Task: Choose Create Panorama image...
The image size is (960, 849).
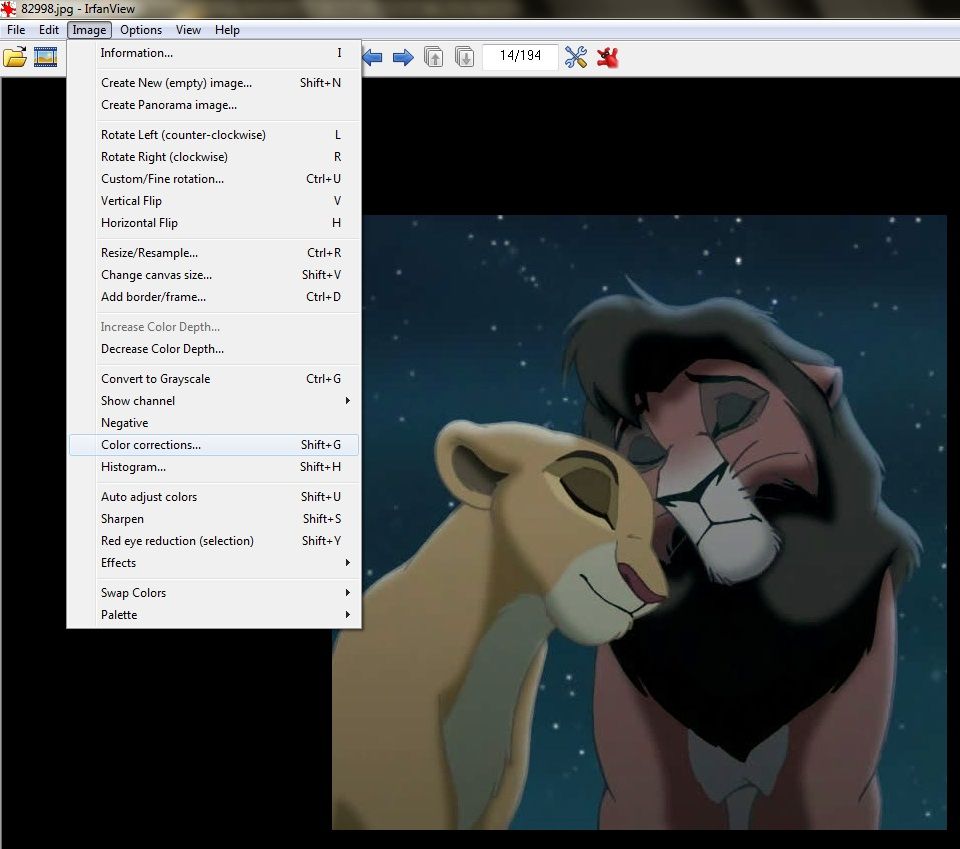Action: tap(214, 105)
